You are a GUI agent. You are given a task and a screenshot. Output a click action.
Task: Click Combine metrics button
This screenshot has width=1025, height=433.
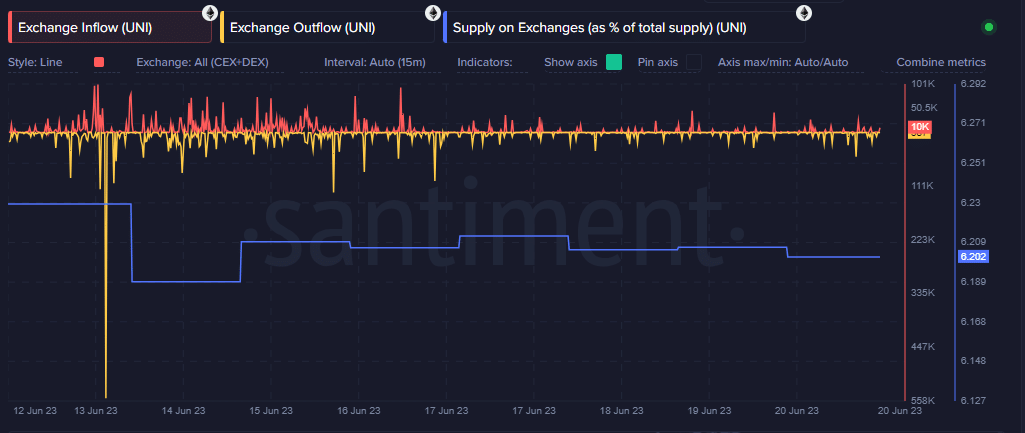pos(941,62)
